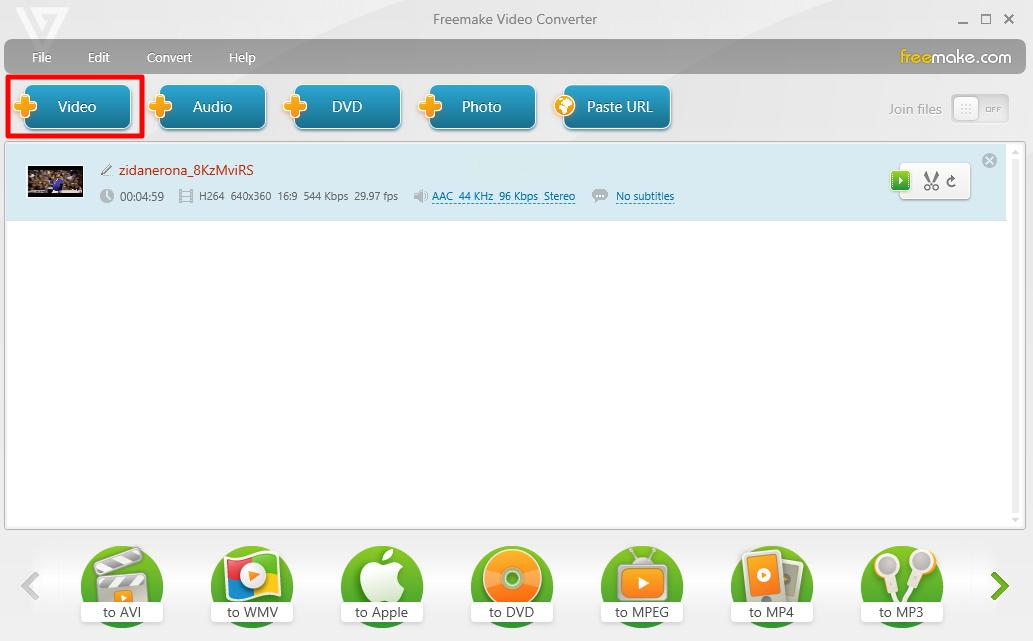Click the 00:04:59 duration text
The height and width of the screenshot is (641, 1033).
tap(142, 196)
